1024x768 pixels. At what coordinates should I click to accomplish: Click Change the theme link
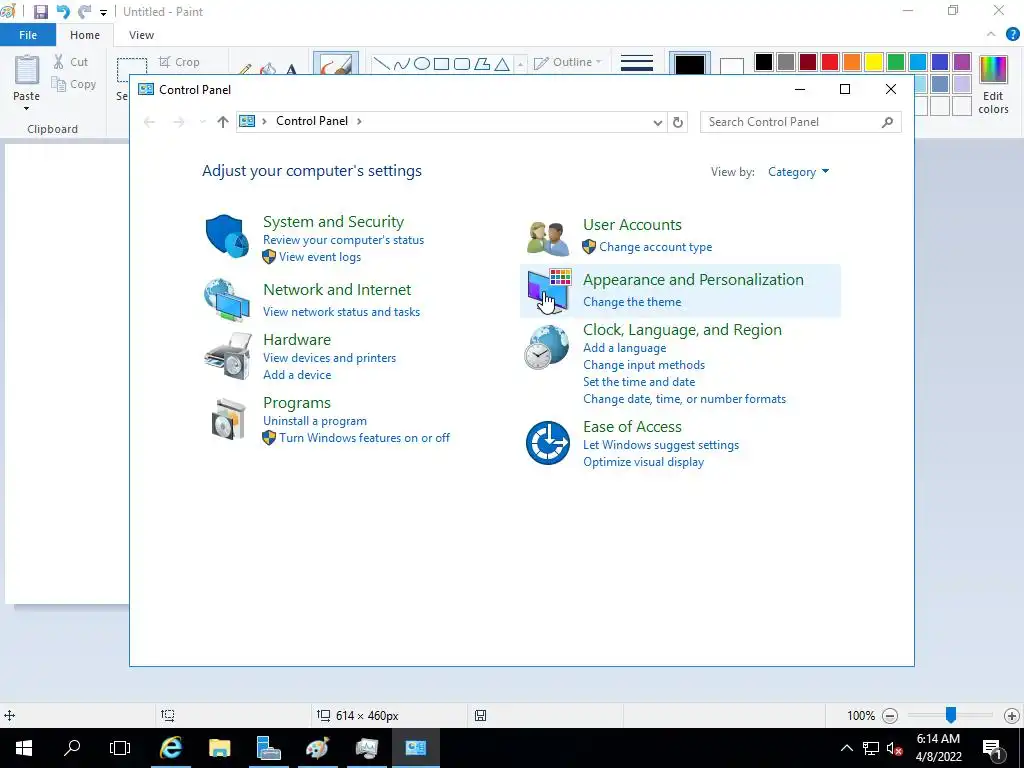[632, 302]
